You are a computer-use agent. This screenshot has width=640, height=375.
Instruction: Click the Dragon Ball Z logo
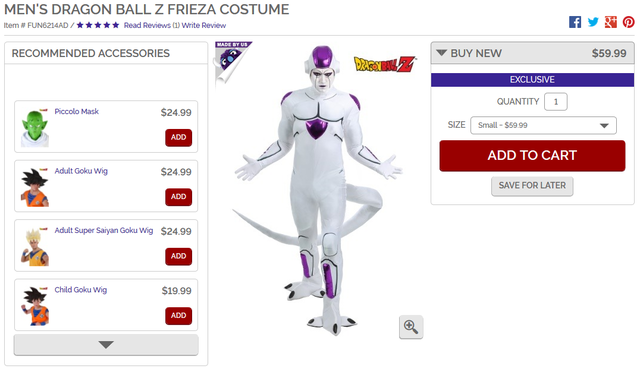click(x=385, y=64)
